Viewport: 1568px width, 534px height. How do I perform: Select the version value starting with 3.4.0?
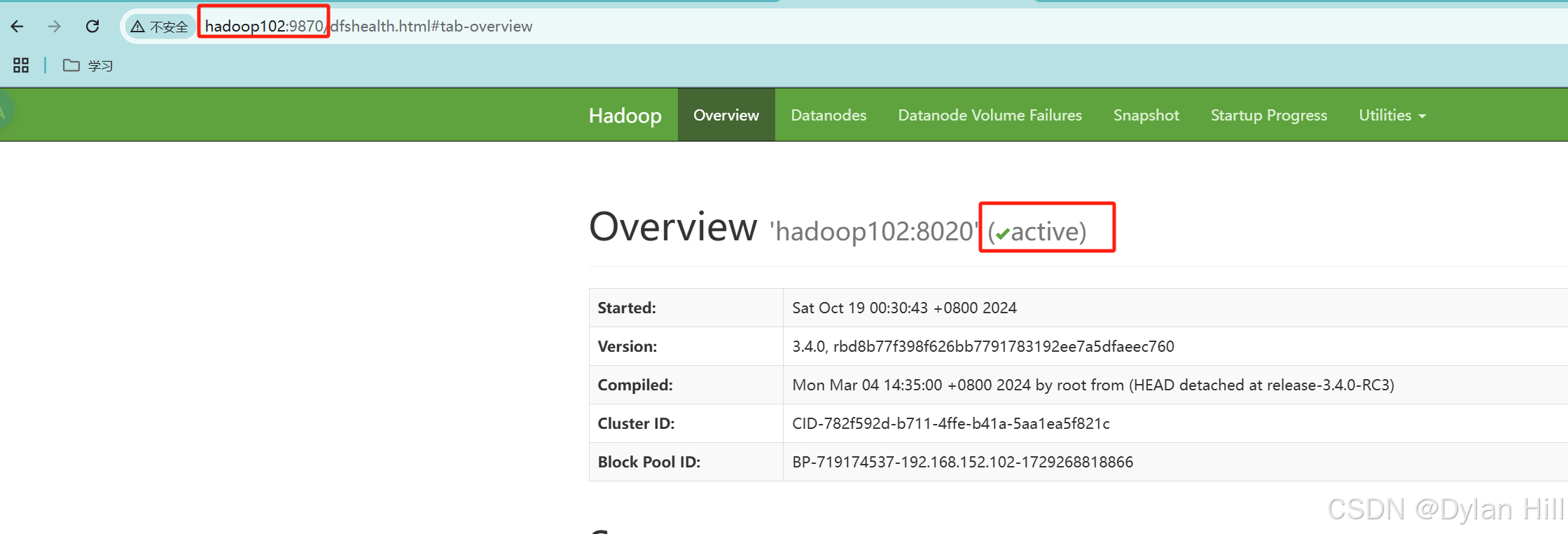983,346
